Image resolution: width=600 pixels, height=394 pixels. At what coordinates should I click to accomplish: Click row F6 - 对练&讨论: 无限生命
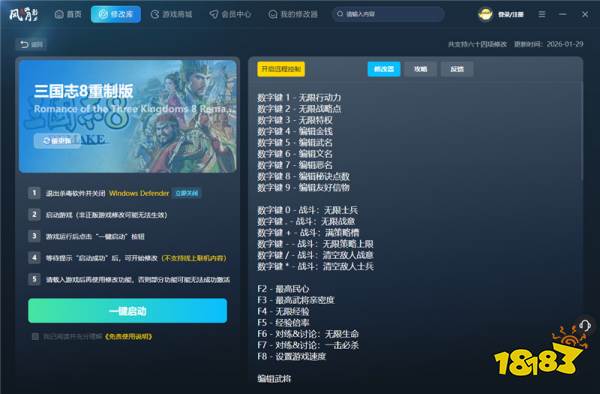point(308,334)
